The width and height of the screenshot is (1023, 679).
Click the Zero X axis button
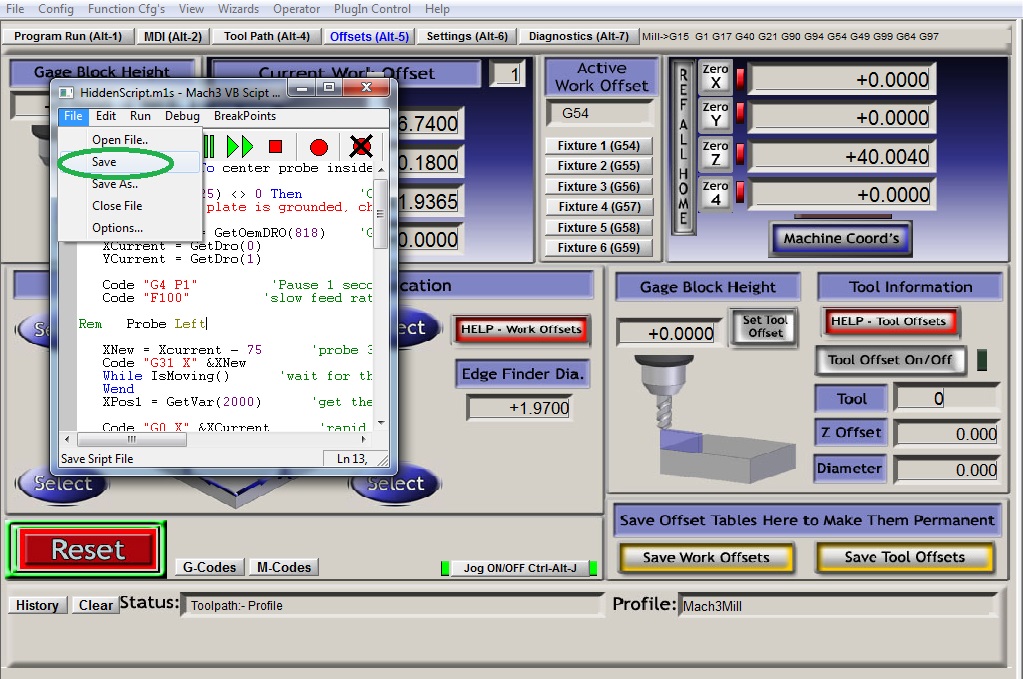coord(715,77)
